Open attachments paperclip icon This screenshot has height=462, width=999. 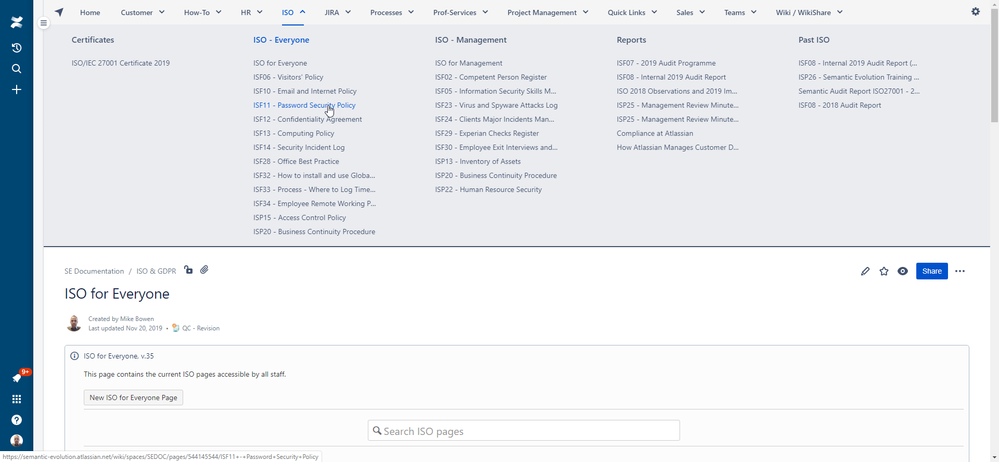click(204, 270)
